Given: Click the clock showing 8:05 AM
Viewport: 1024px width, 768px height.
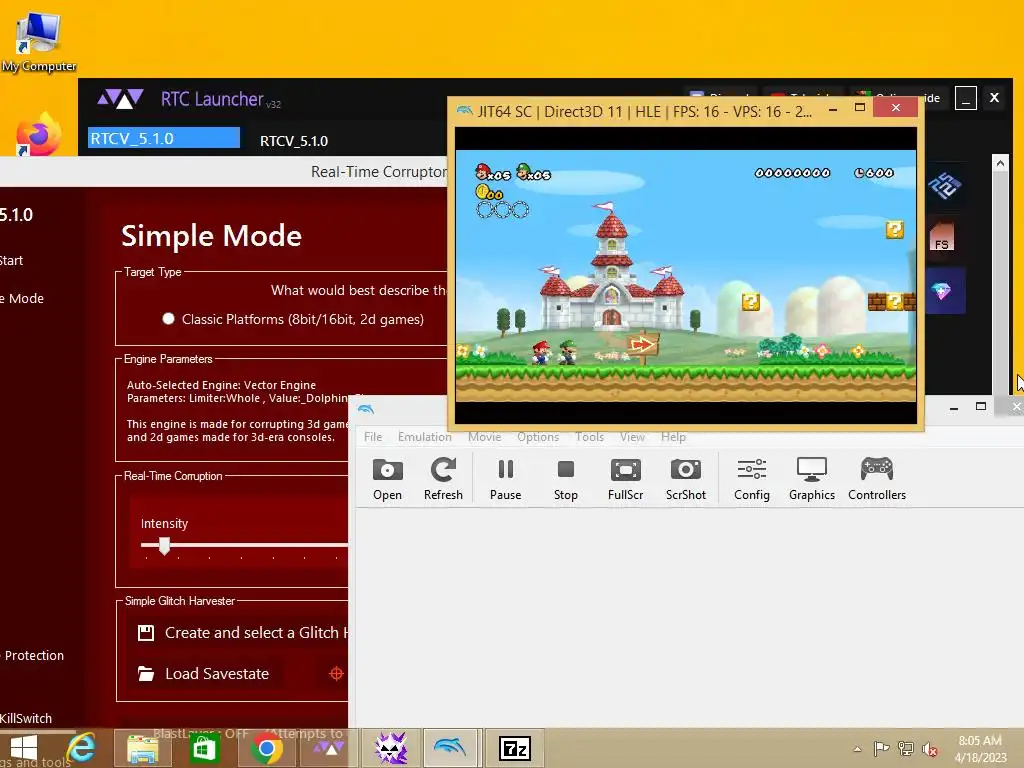Looking at the screenshot, I should (980, 741).
